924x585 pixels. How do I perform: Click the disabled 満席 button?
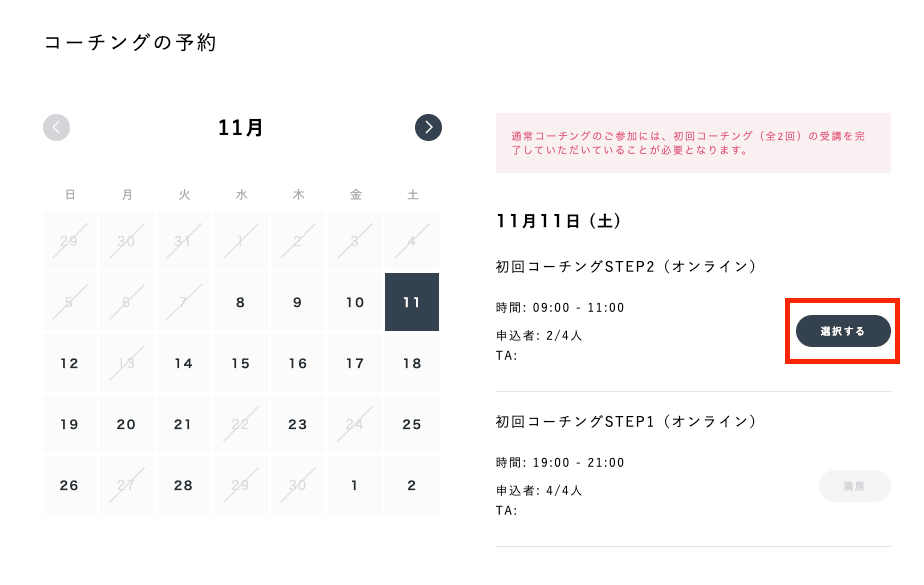(854, 486)
